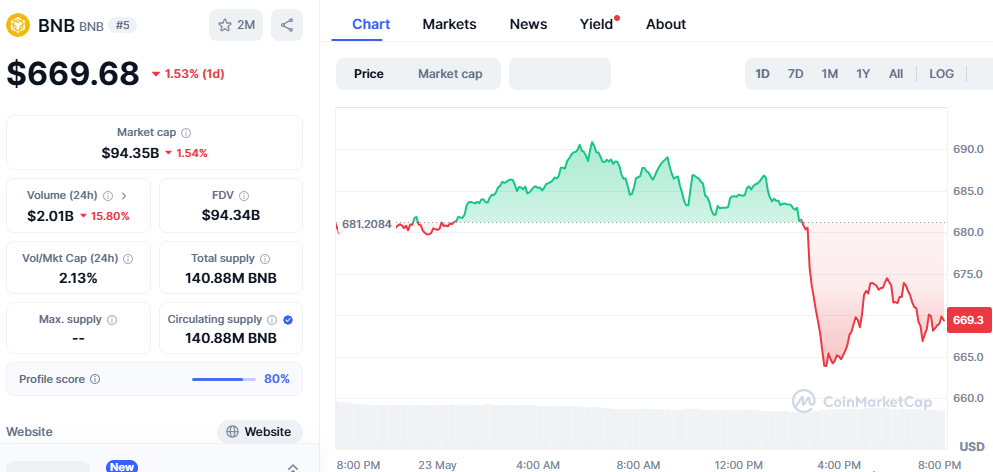
Task: Toggle LOG scale on chart
Action: (942, 74)
